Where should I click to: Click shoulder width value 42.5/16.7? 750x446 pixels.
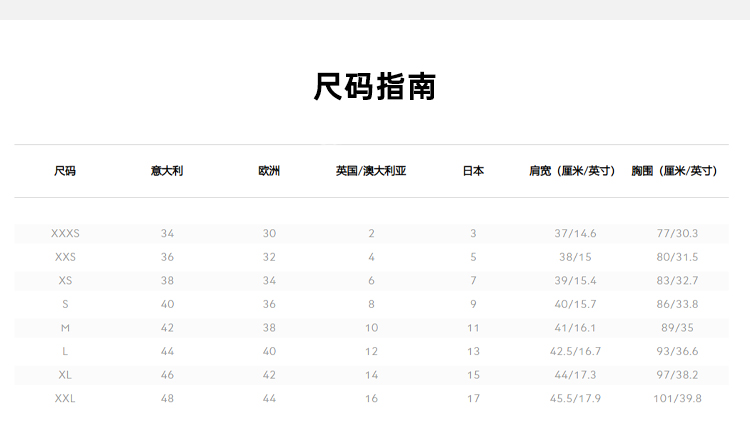575,352
